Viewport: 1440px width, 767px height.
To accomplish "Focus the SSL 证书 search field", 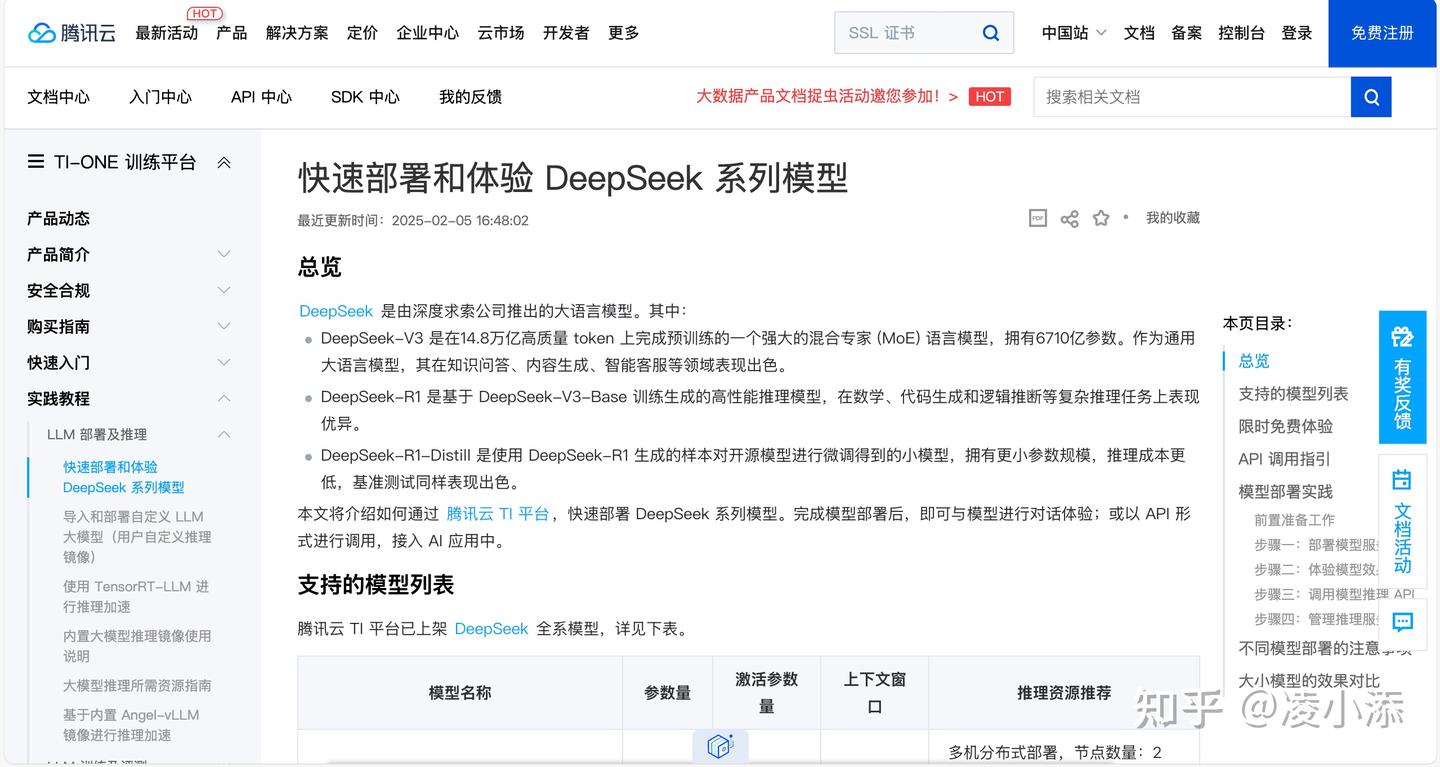I will click(x=910, y=33).
